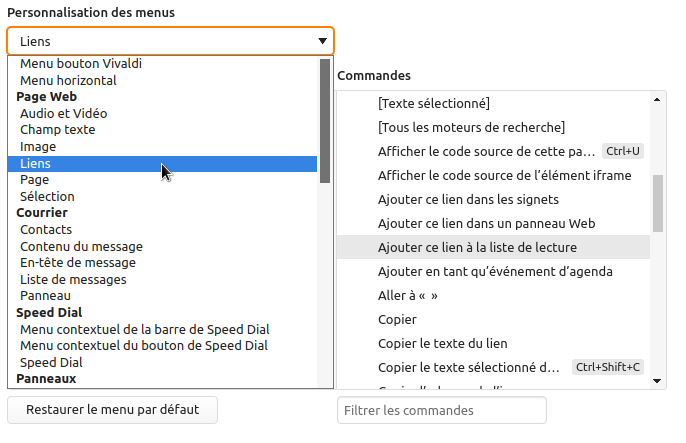Select "Contacts" under Courrier

[46, 229]
